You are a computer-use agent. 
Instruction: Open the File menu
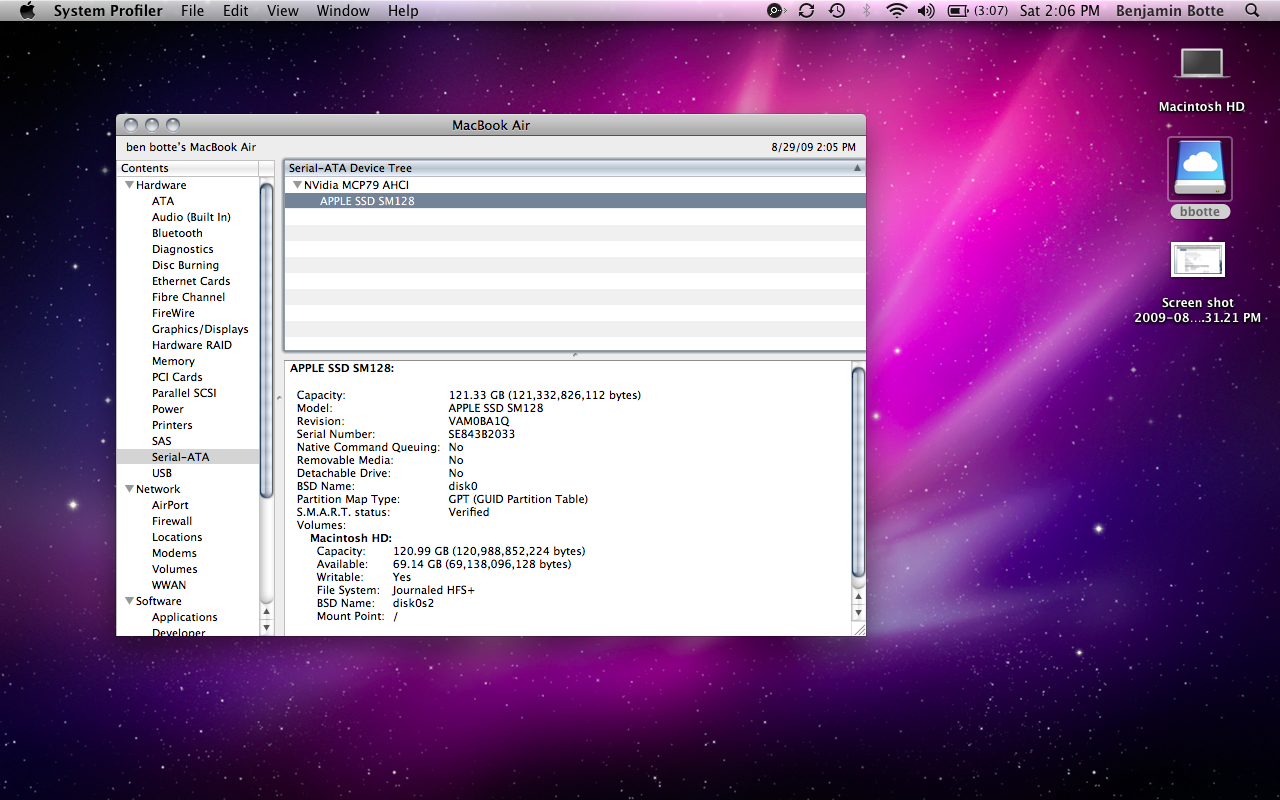click(x=193, y=10)
